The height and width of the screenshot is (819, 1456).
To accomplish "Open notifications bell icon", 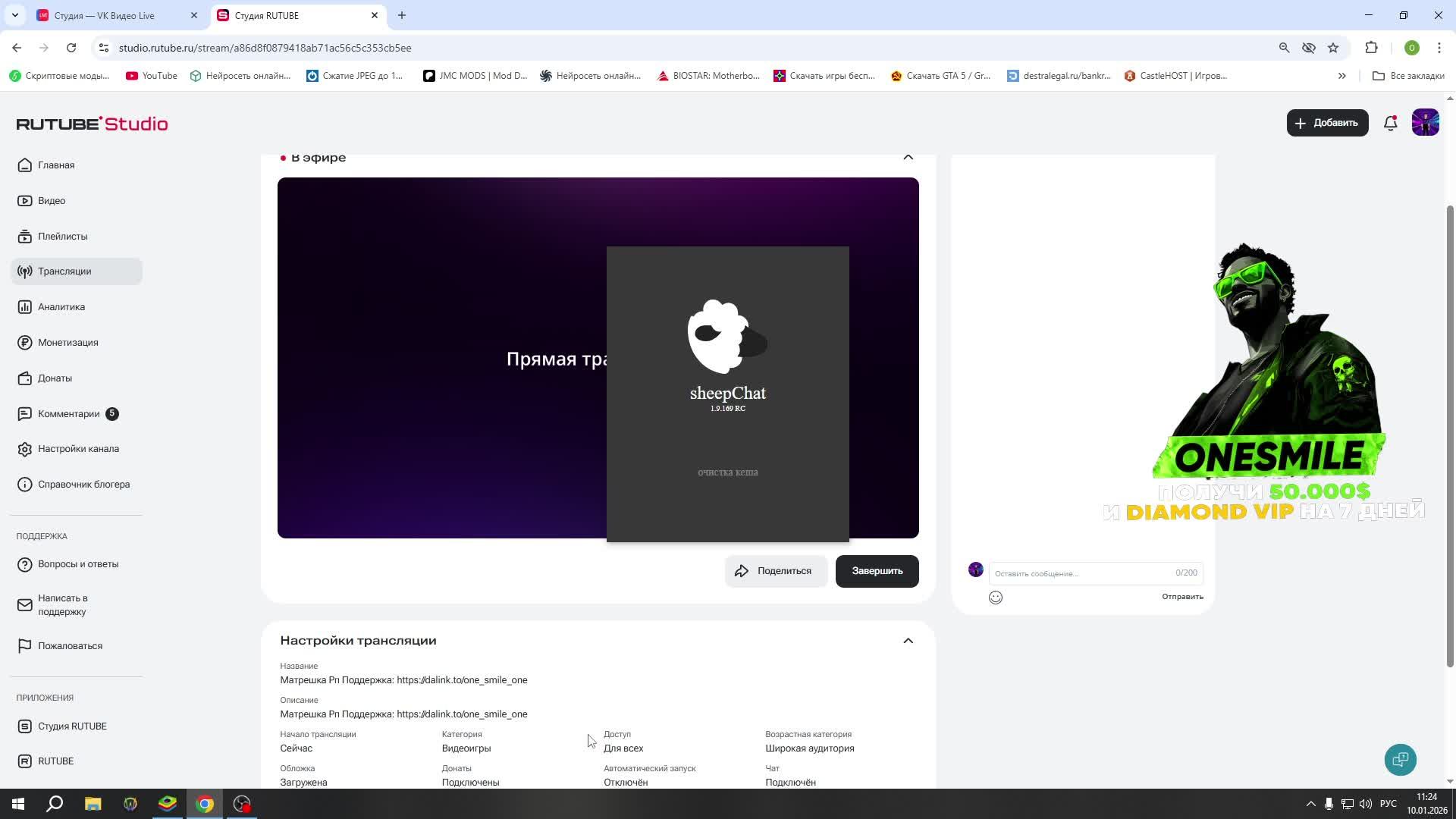I will (1390, 123).
